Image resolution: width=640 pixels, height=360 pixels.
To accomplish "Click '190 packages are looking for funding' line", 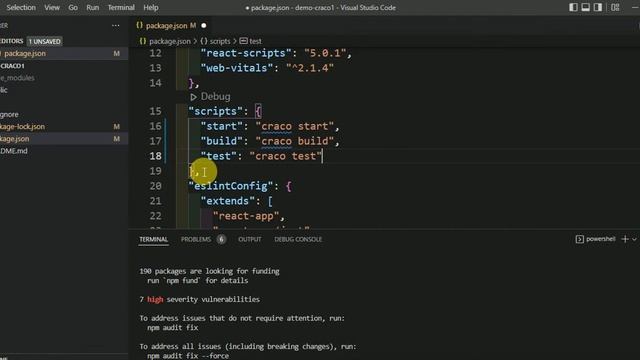I will click(x=209, y=271).
